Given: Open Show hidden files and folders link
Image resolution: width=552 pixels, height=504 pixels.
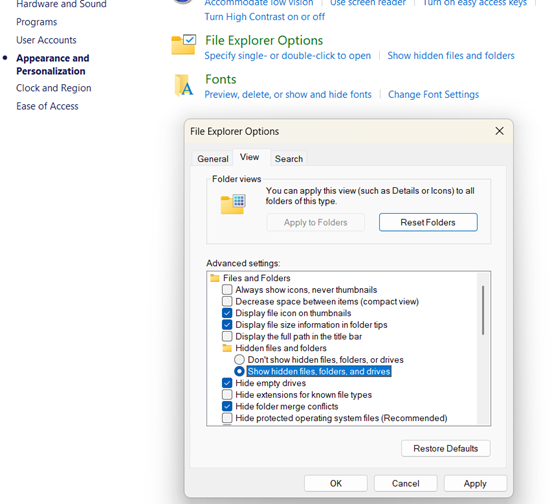Looking at the screenshot, I should [x=451, y=56].
